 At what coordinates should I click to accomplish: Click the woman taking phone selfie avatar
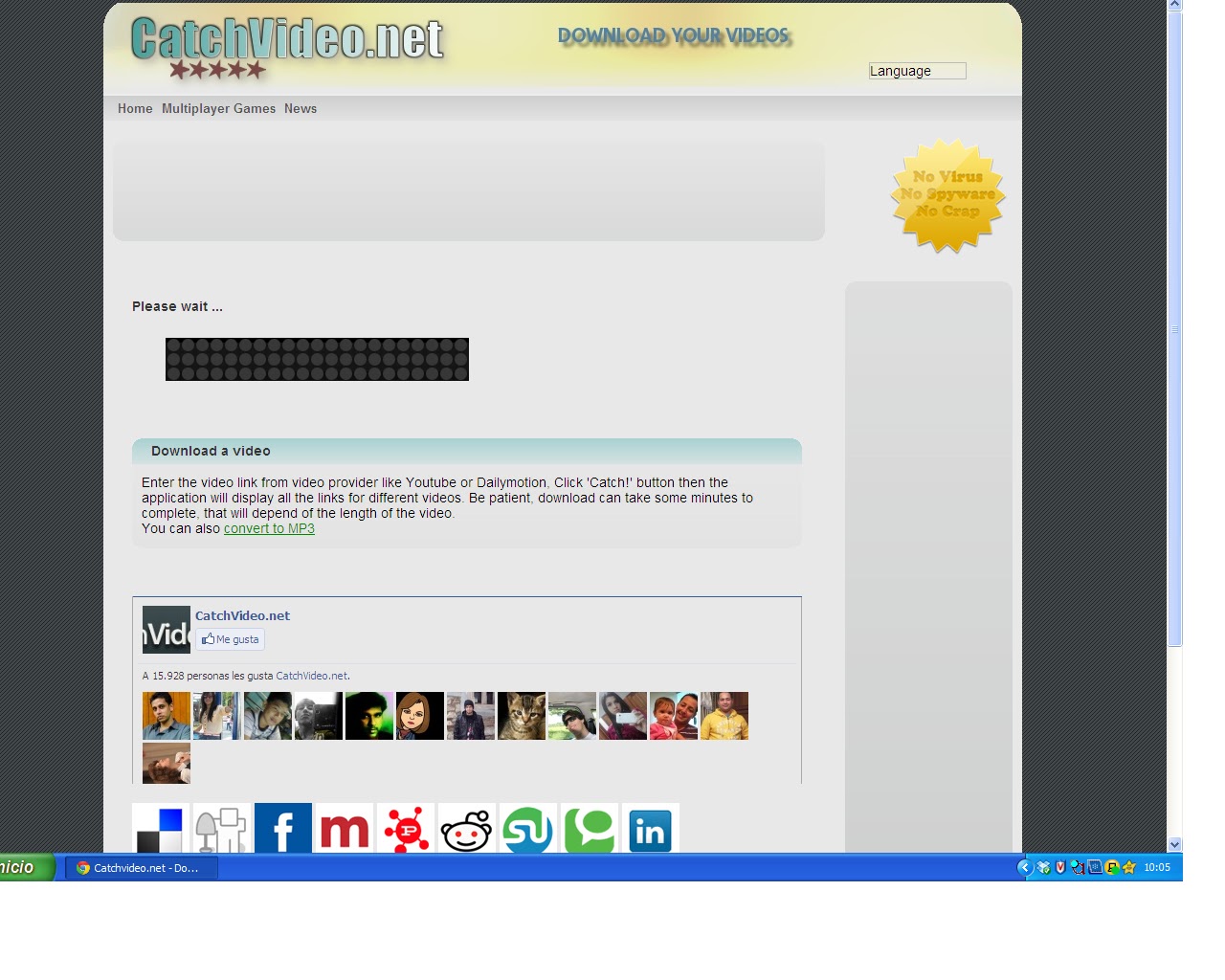pyautogui.click(x=623, y=716)
